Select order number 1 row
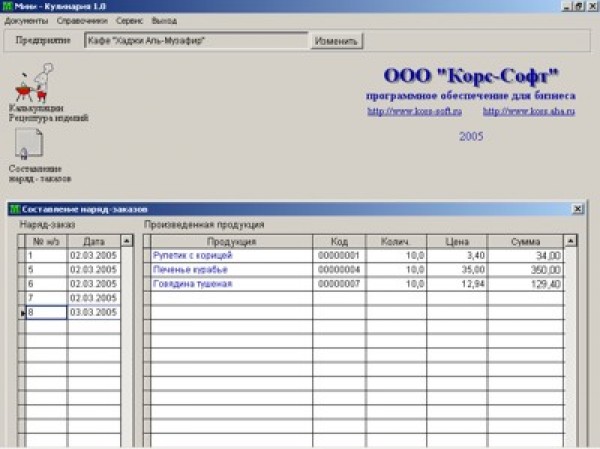Viewport: 600px width, 449px height. point(46,256)
